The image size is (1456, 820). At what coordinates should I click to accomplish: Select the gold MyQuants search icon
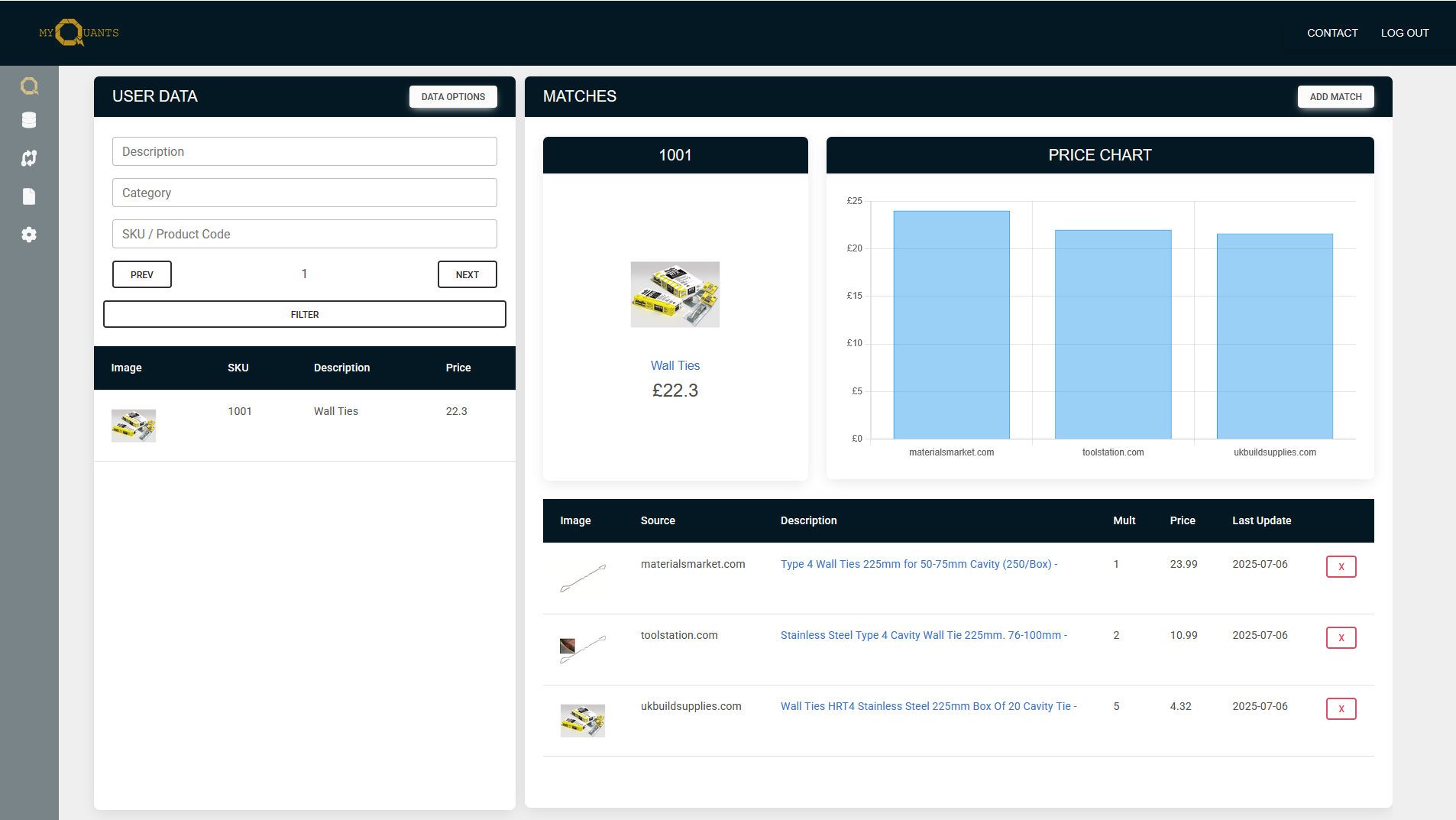[29, 86]
